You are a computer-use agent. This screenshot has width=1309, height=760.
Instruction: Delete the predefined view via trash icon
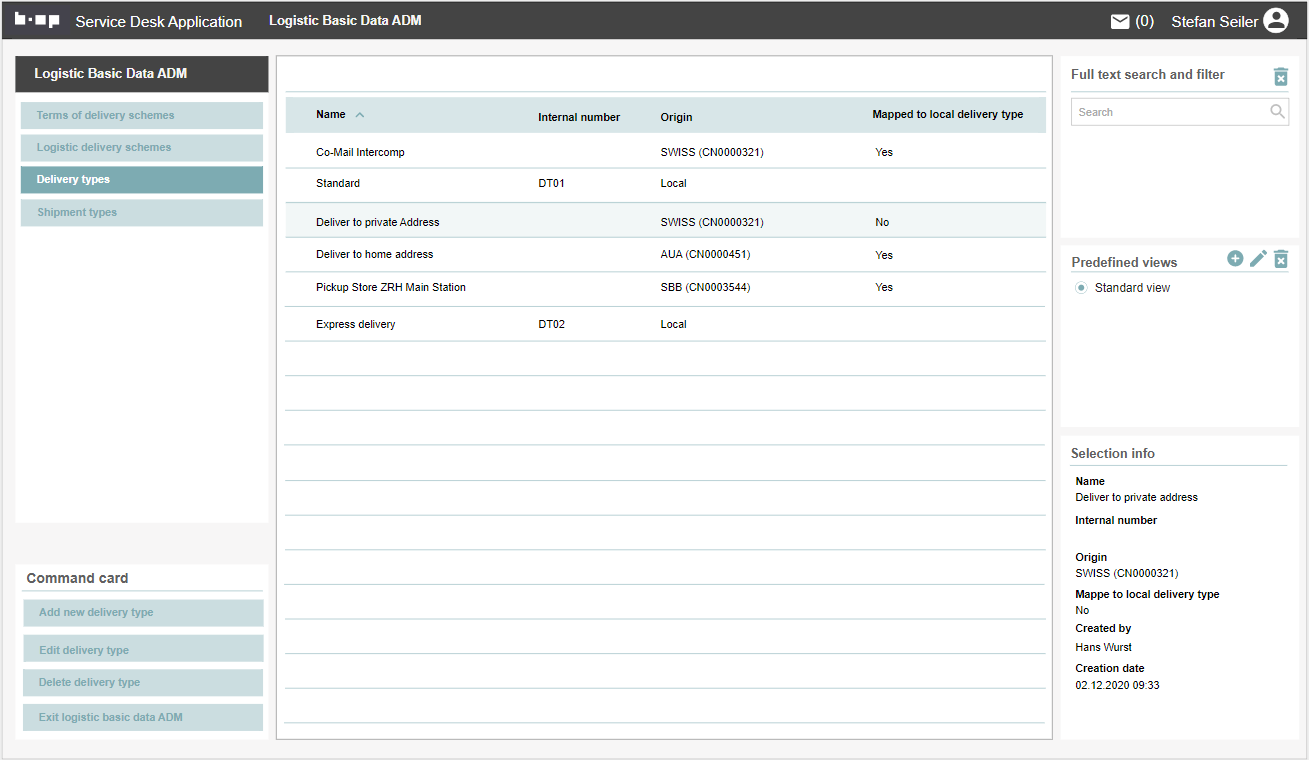[x=1281, y=260]
